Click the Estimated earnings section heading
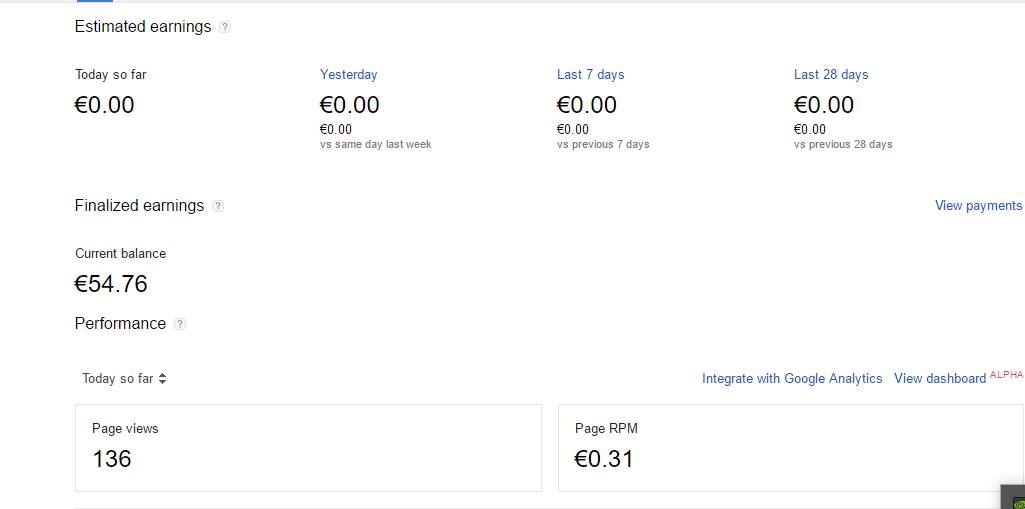1025x509 pixels. [143, 27]
